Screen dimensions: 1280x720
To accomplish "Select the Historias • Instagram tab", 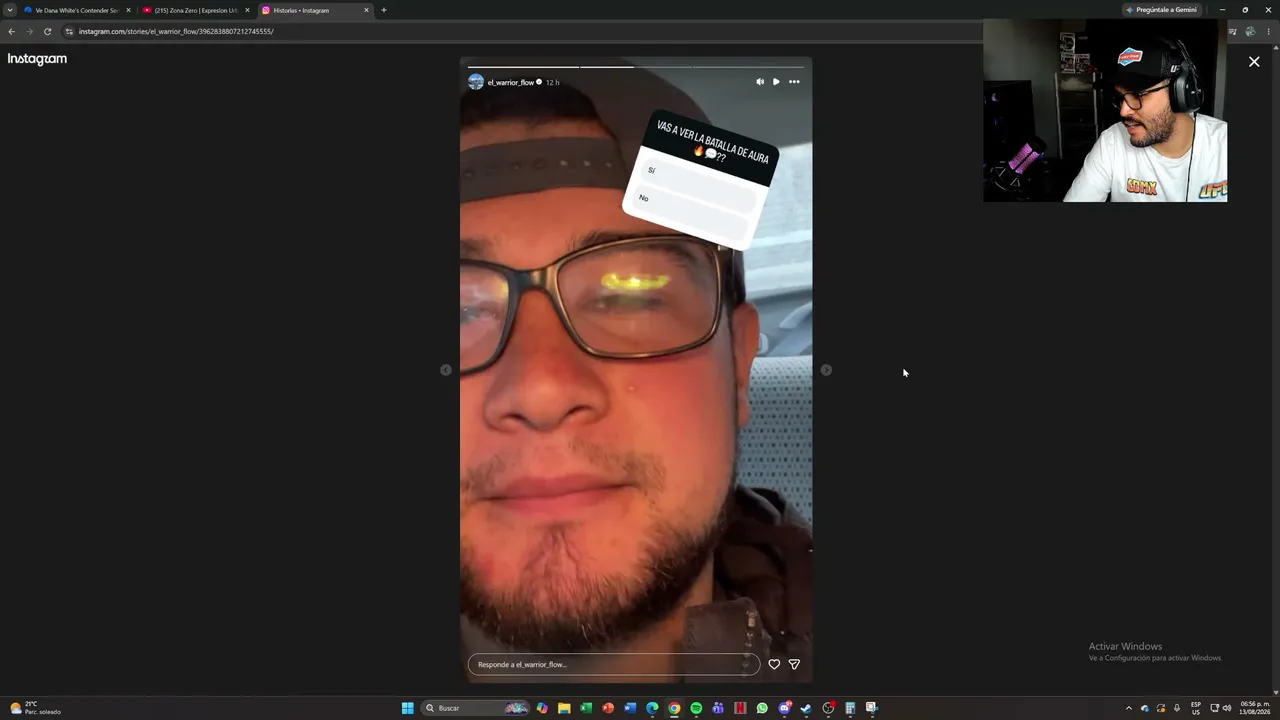I will 314,10.
